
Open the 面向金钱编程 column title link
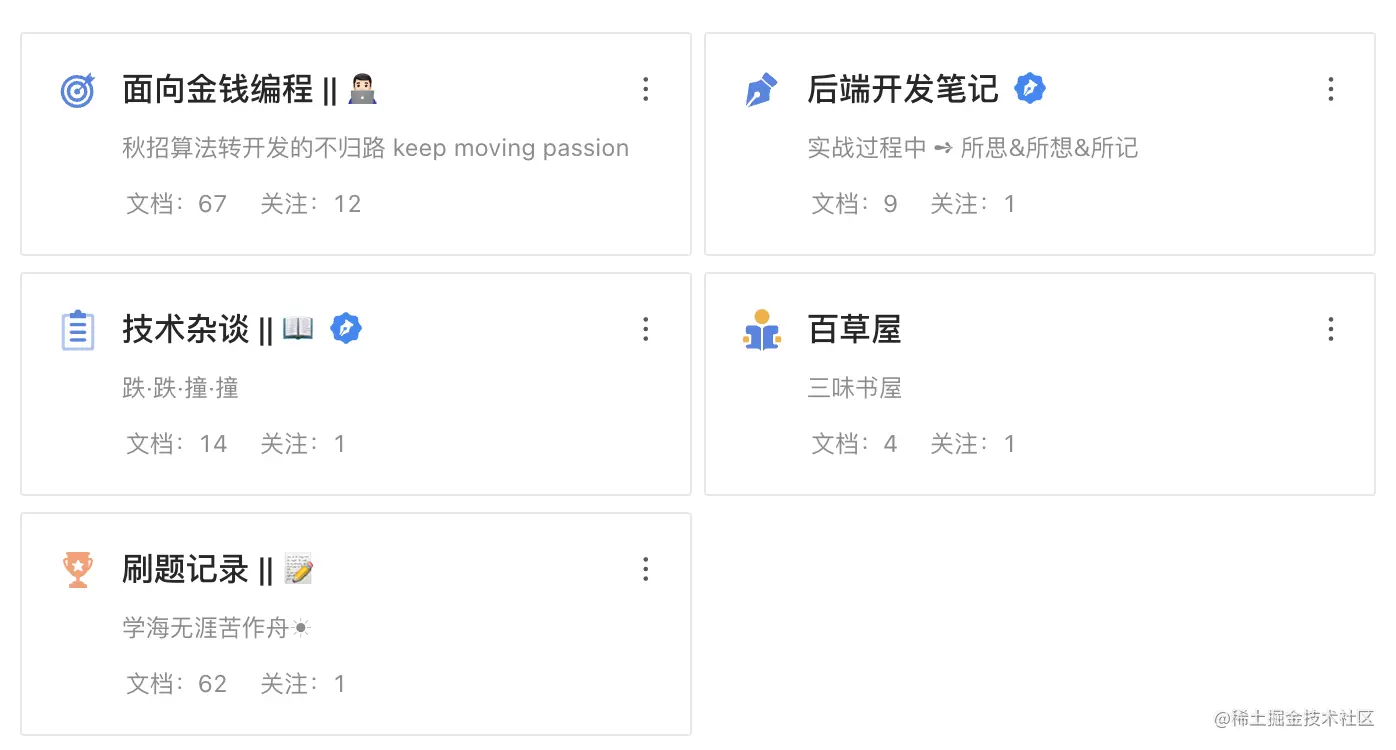coord(216,89)
